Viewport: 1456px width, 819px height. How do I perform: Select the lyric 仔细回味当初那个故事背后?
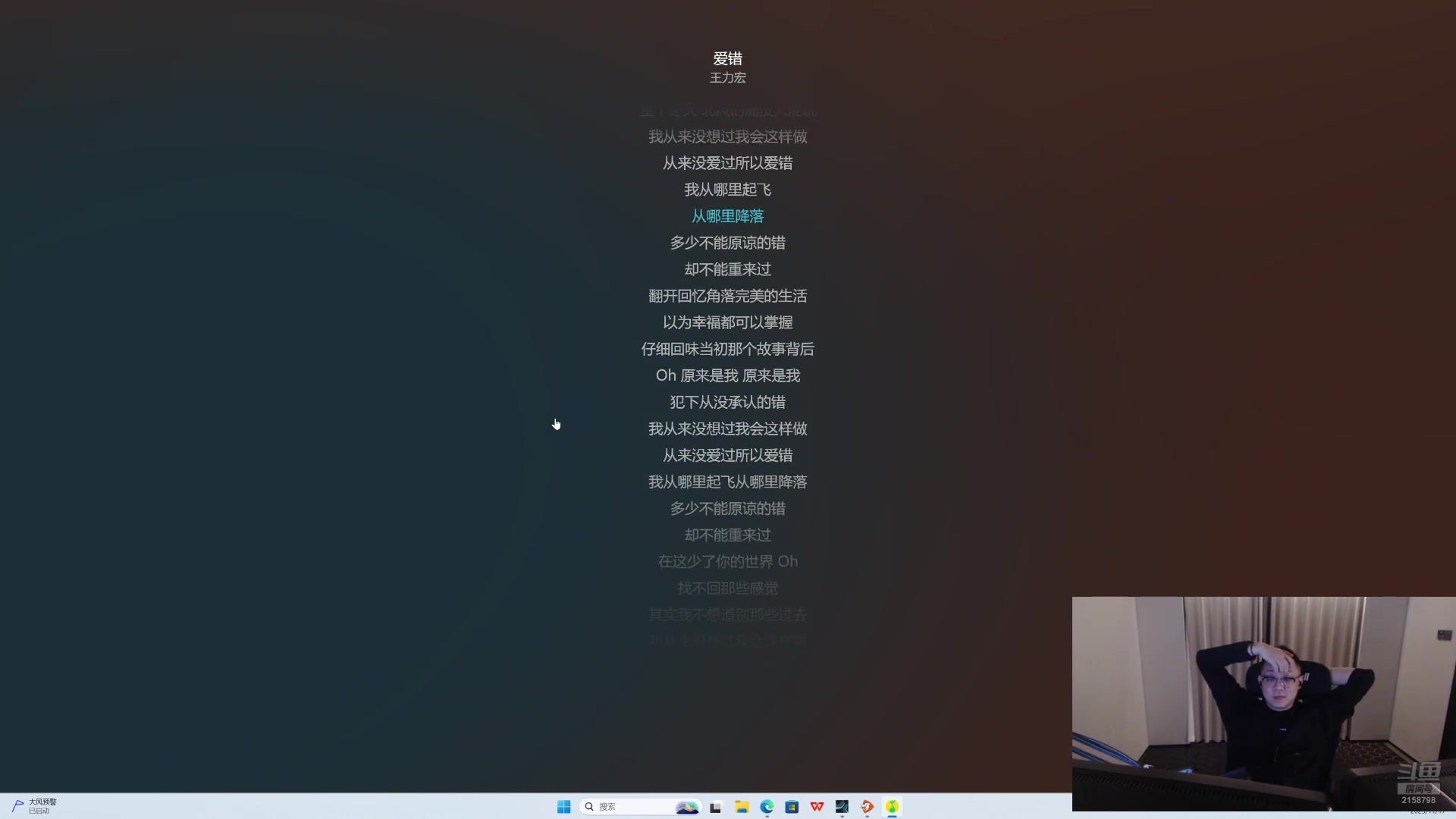pos(727,349)
